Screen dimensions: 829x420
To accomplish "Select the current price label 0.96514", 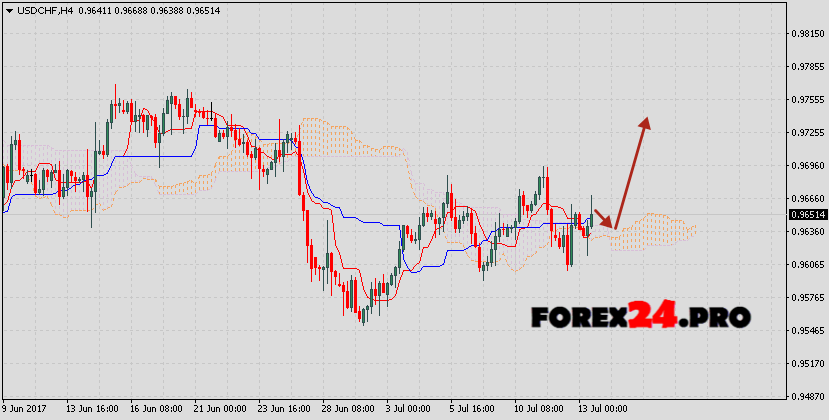I will [x=807, y=214].
